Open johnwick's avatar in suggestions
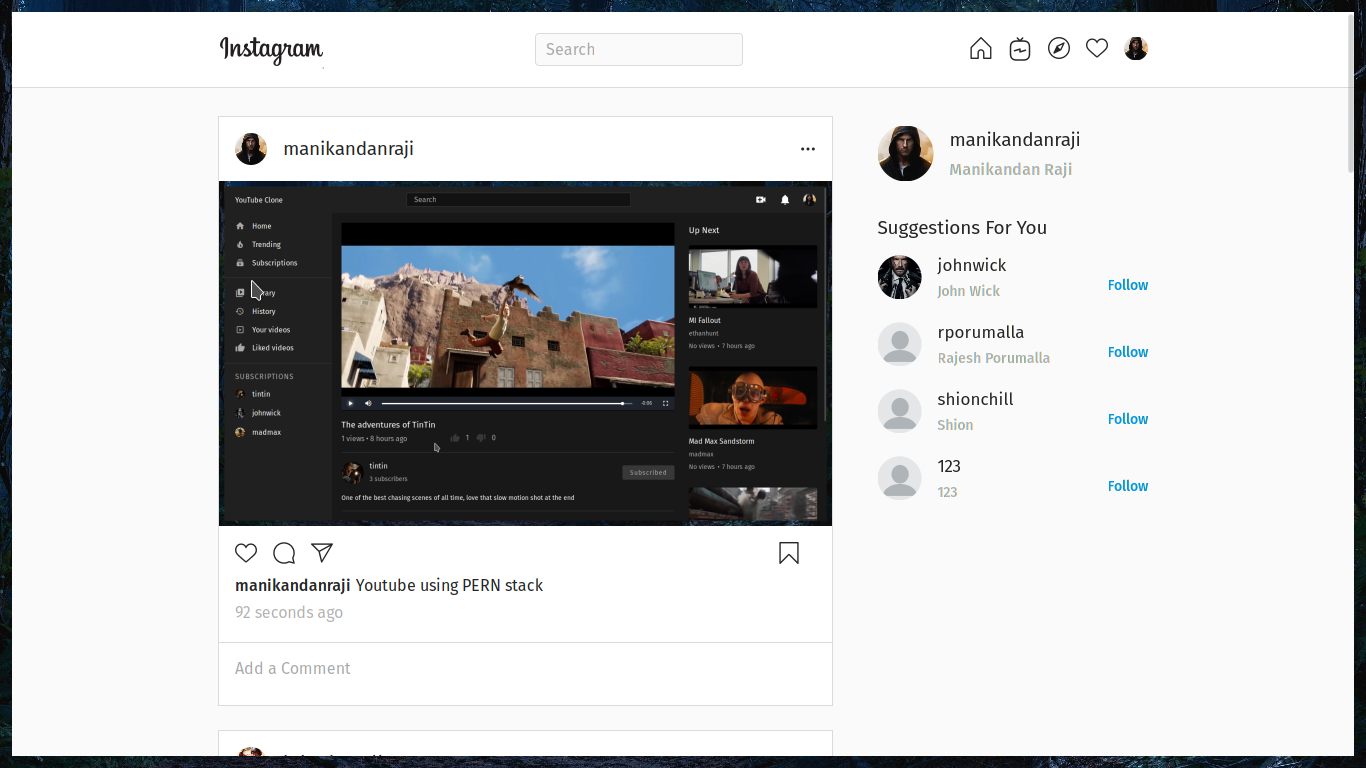 (900, 277)
